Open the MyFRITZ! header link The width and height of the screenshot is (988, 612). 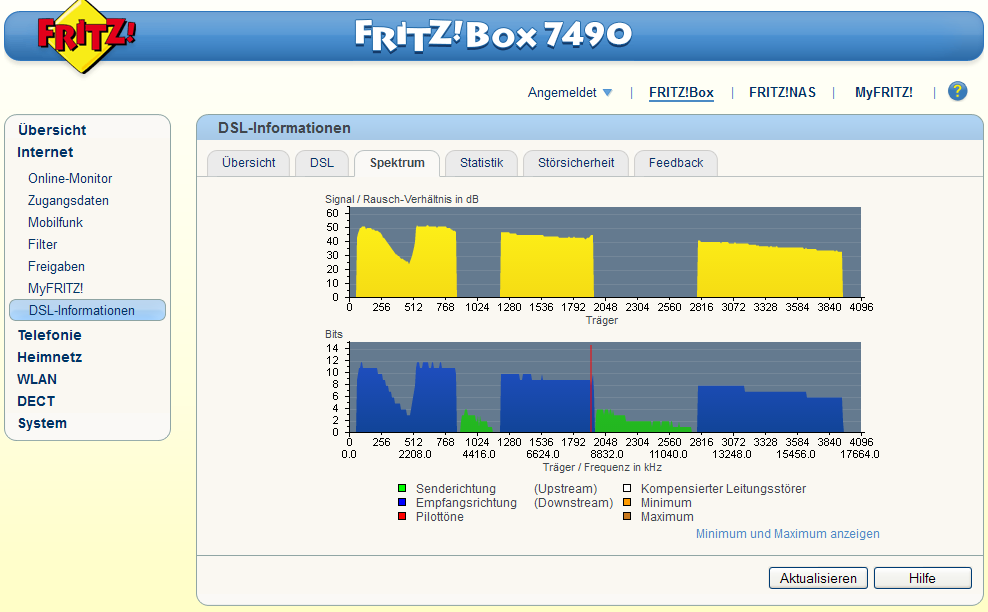tap(883, 93)
